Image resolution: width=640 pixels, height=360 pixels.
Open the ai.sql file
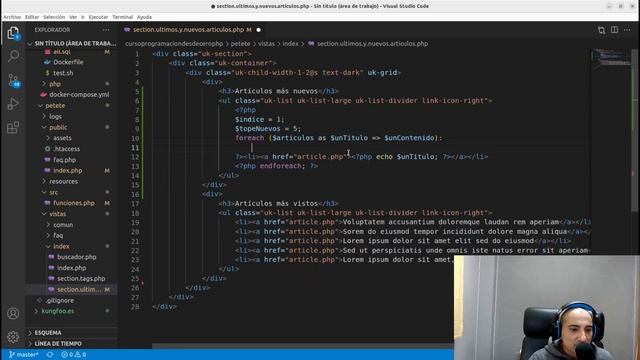pos(62,52)
